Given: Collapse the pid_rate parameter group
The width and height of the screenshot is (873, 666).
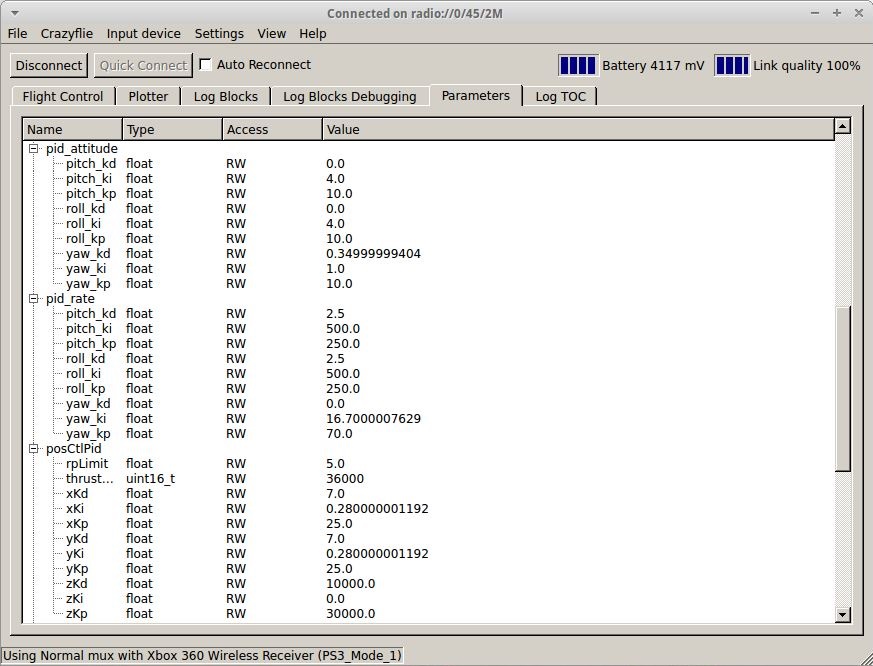Looking at the screenshot, I should pyautogui.click(x=33, y=298).
